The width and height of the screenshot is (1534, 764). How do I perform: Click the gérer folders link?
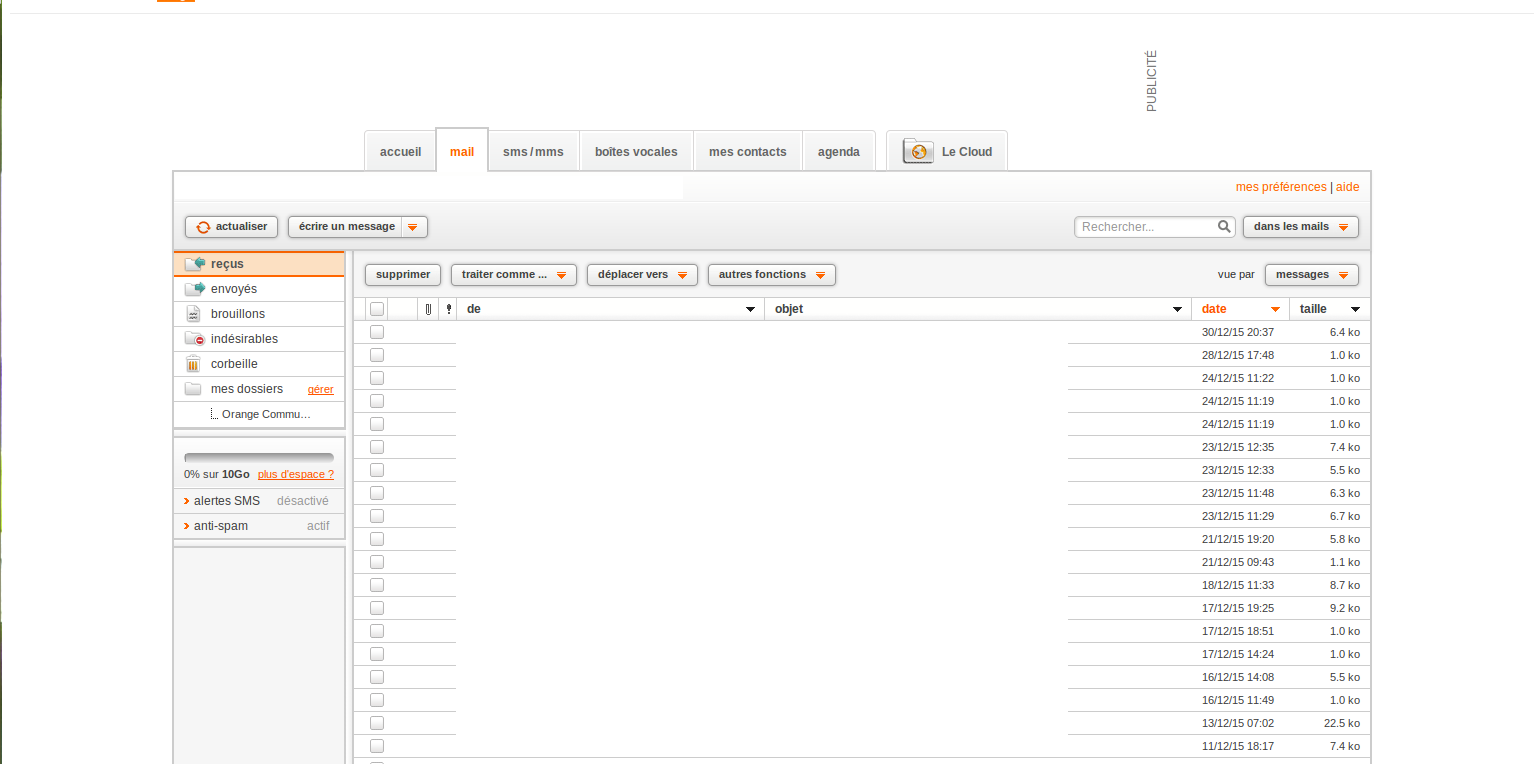[x=321, y=390]
